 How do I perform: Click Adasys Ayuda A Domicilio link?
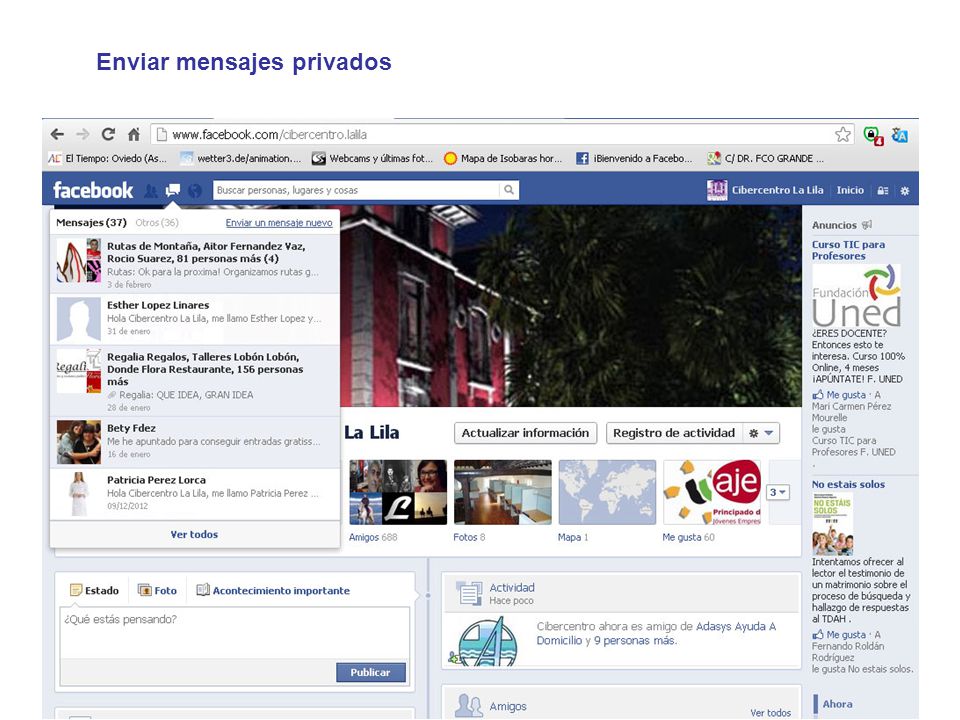tap(656, 633)
